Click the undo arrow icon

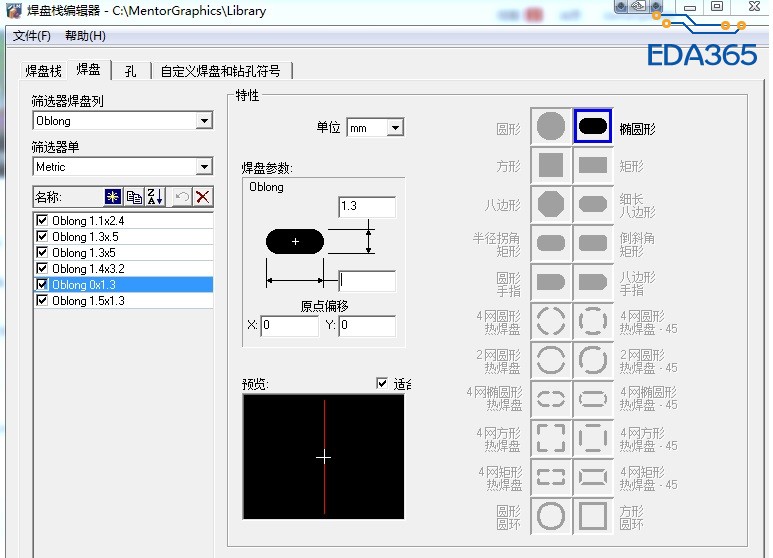(182, 197)
